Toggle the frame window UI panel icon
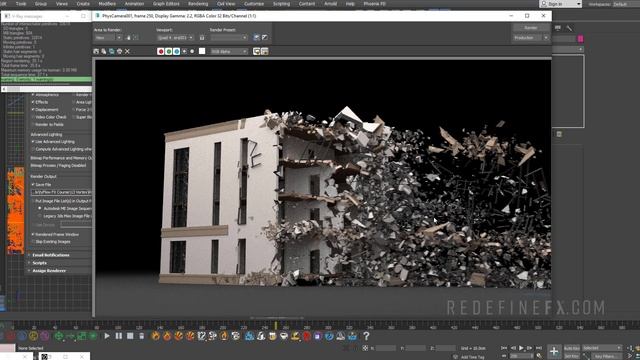This screenshot has height=360, width=640. (264, 51)
